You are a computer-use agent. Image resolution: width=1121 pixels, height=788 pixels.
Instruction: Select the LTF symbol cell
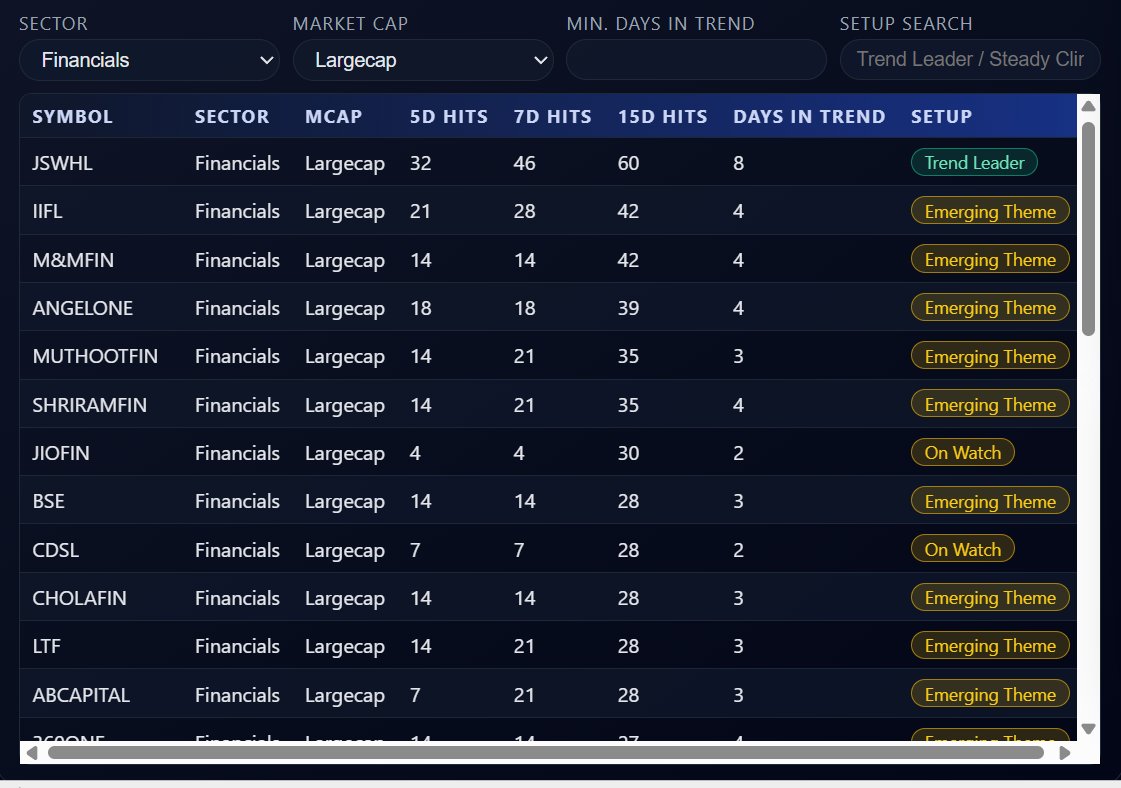pyautogui.click(x=46, y=646)
